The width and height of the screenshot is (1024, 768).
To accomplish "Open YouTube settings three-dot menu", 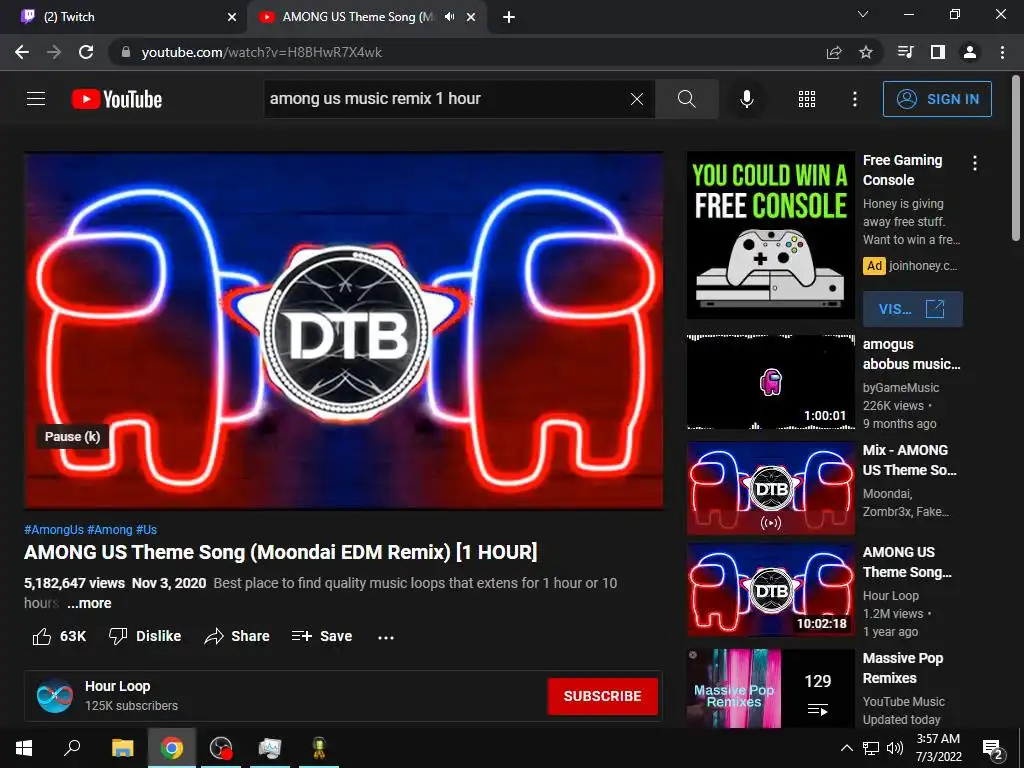I will click(x=854, y=99).
